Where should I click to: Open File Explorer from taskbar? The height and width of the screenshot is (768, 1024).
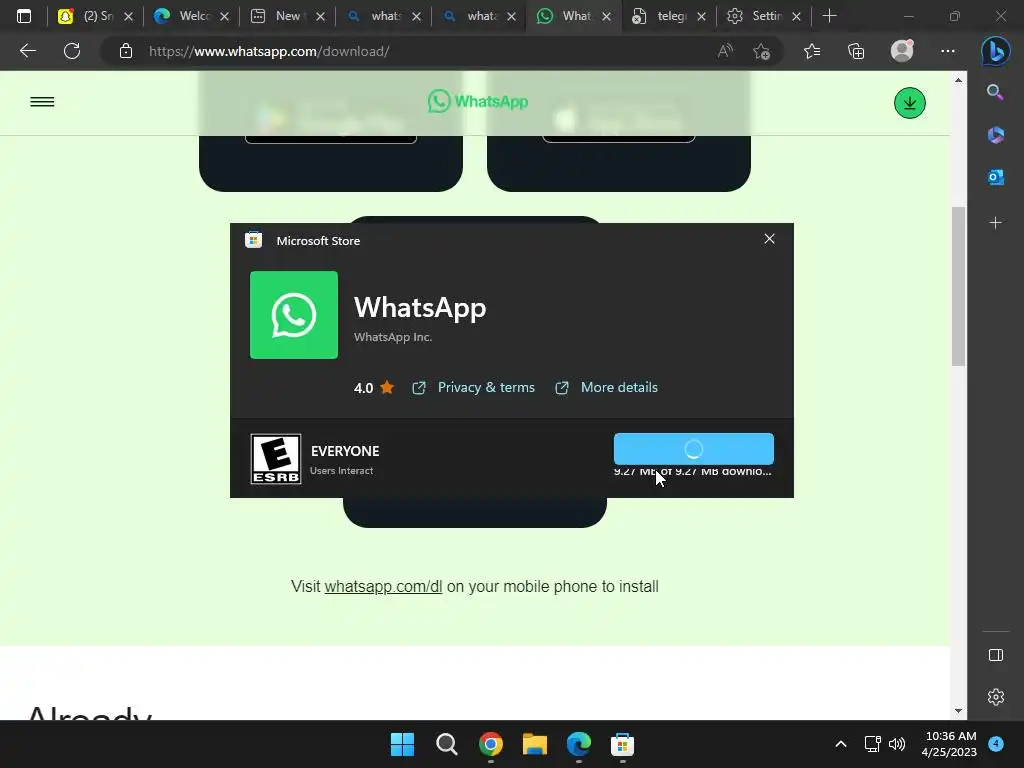535,744
